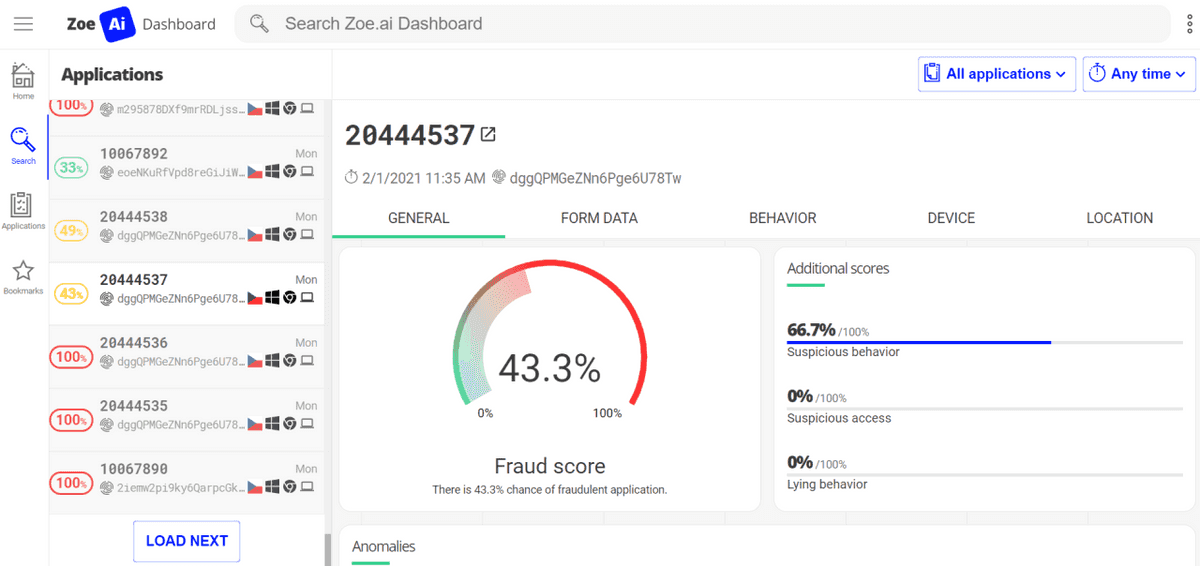Image resolution: width=1200 pixels, height=566 pixels.
Task: Click 100% badge of application 20444535
Action: click(x=71, y=420)
